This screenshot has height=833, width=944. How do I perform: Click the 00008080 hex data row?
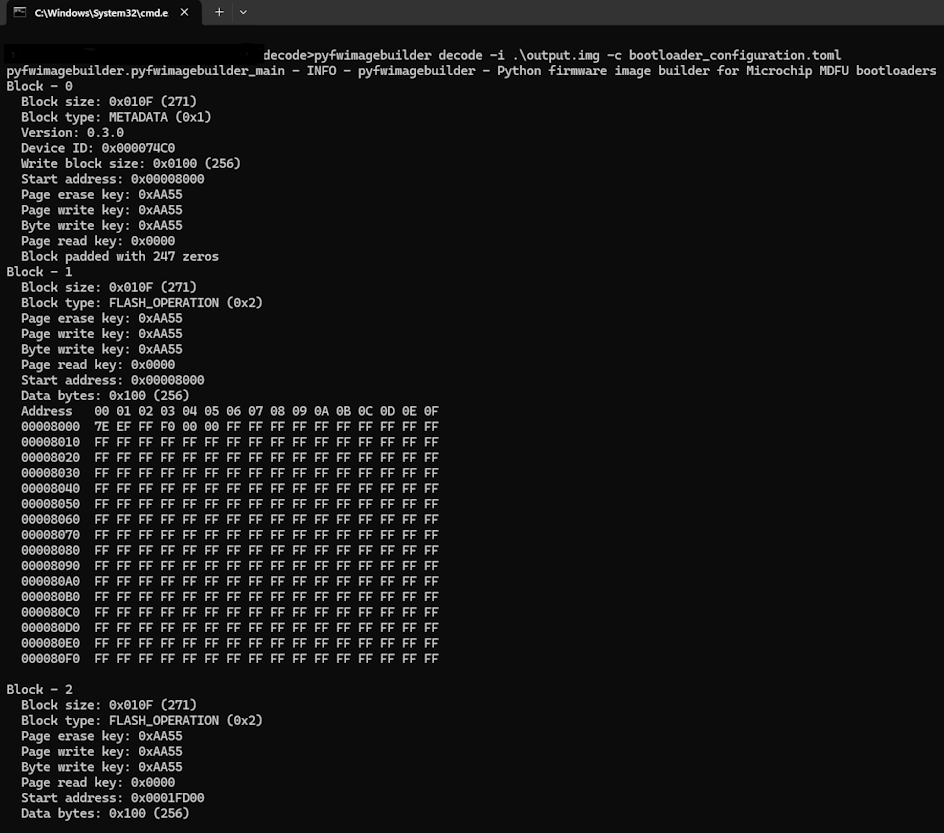click(x=229, y=551)
